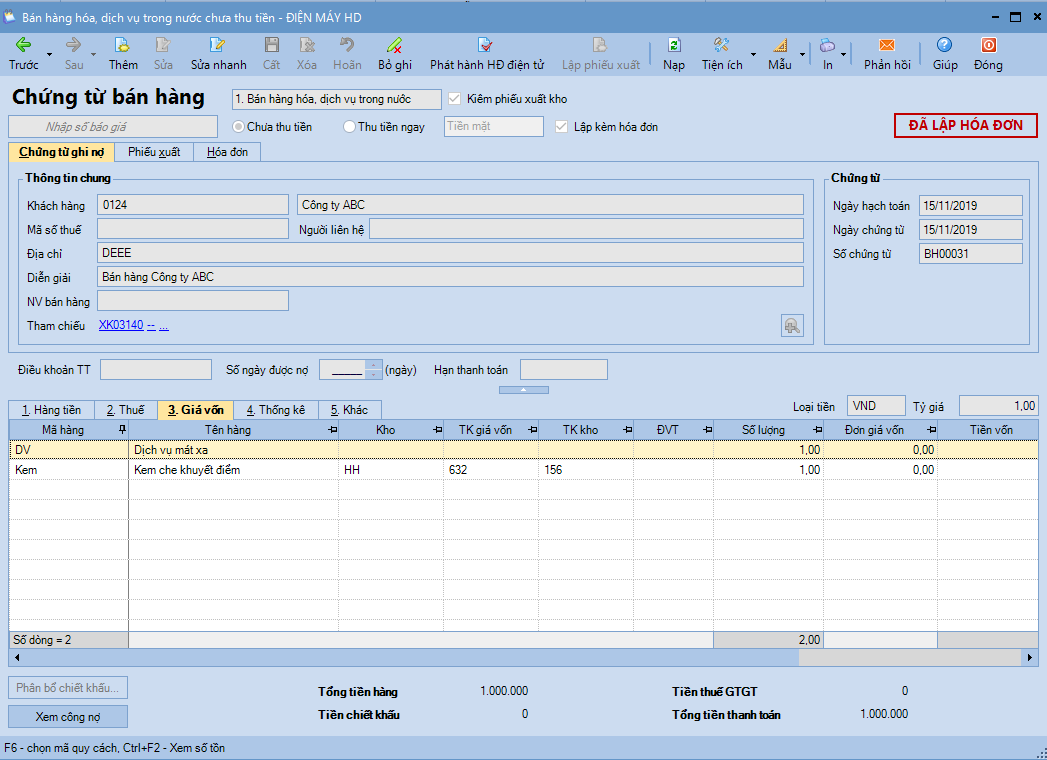The height and width of the screenshot is (760, 1047).
Task: Click Phát hành HĐ điện tử
Action: click(x=487, y=53)
